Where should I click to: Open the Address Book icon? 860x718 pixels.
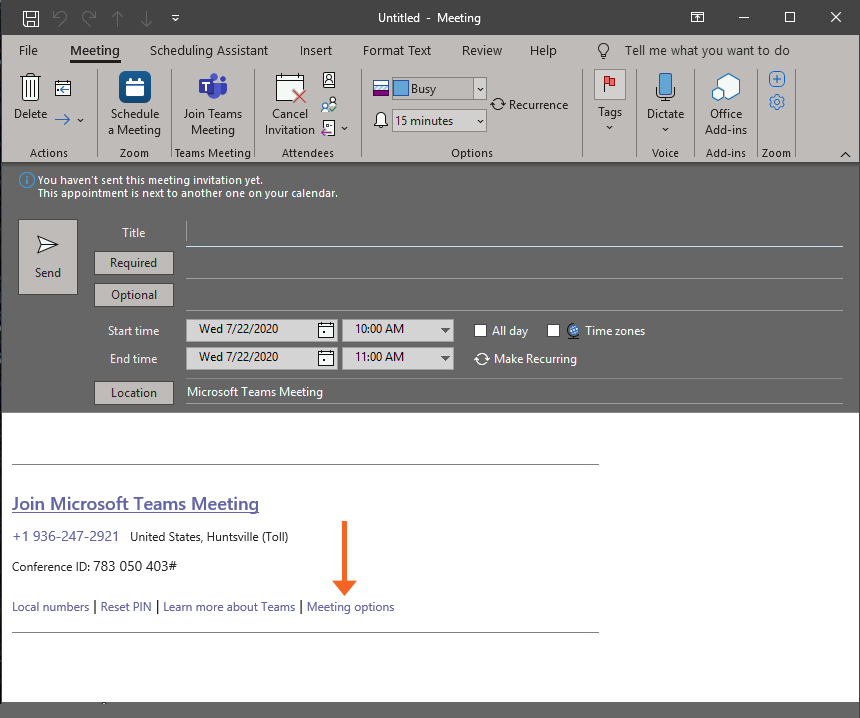[x=329, y=79]
